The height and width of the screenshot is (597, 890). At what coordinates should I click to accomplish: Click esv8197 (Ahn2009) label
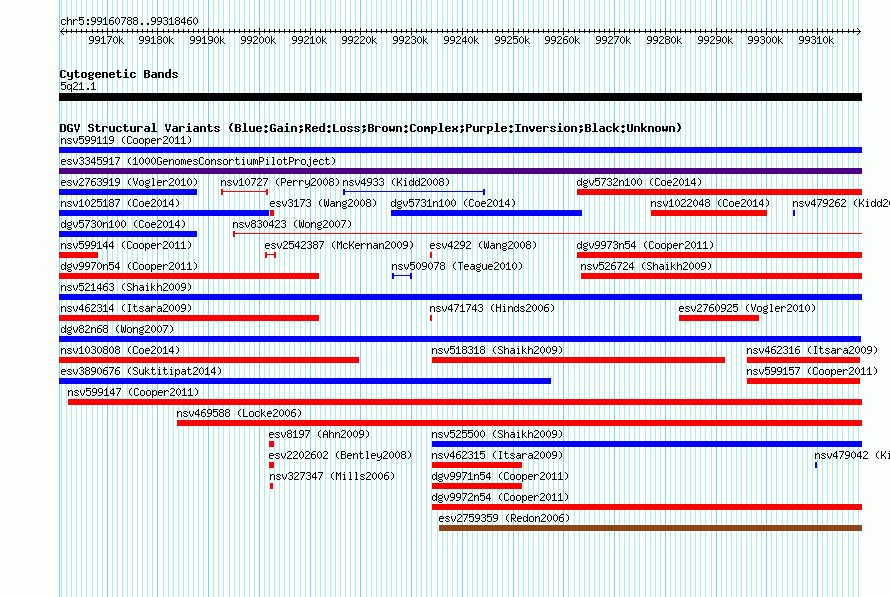coord(319,434)
